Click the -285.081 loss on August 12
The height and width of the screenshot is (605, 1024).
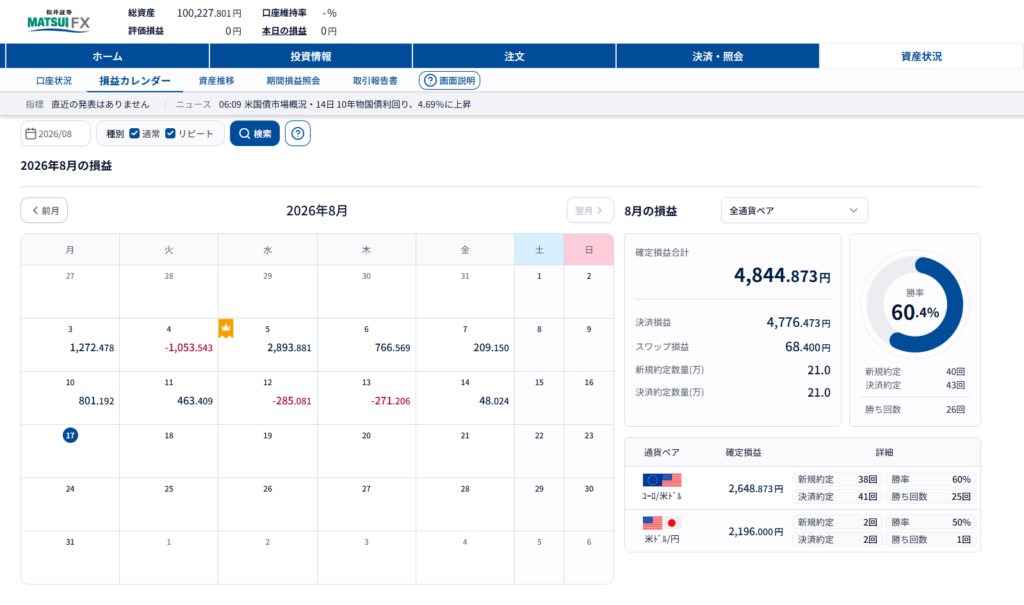click(292, 401)
